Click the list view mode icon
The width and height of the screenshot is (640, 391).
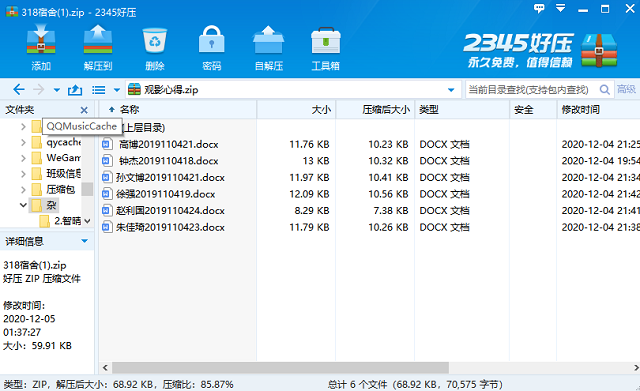click(x=98, y=90)
